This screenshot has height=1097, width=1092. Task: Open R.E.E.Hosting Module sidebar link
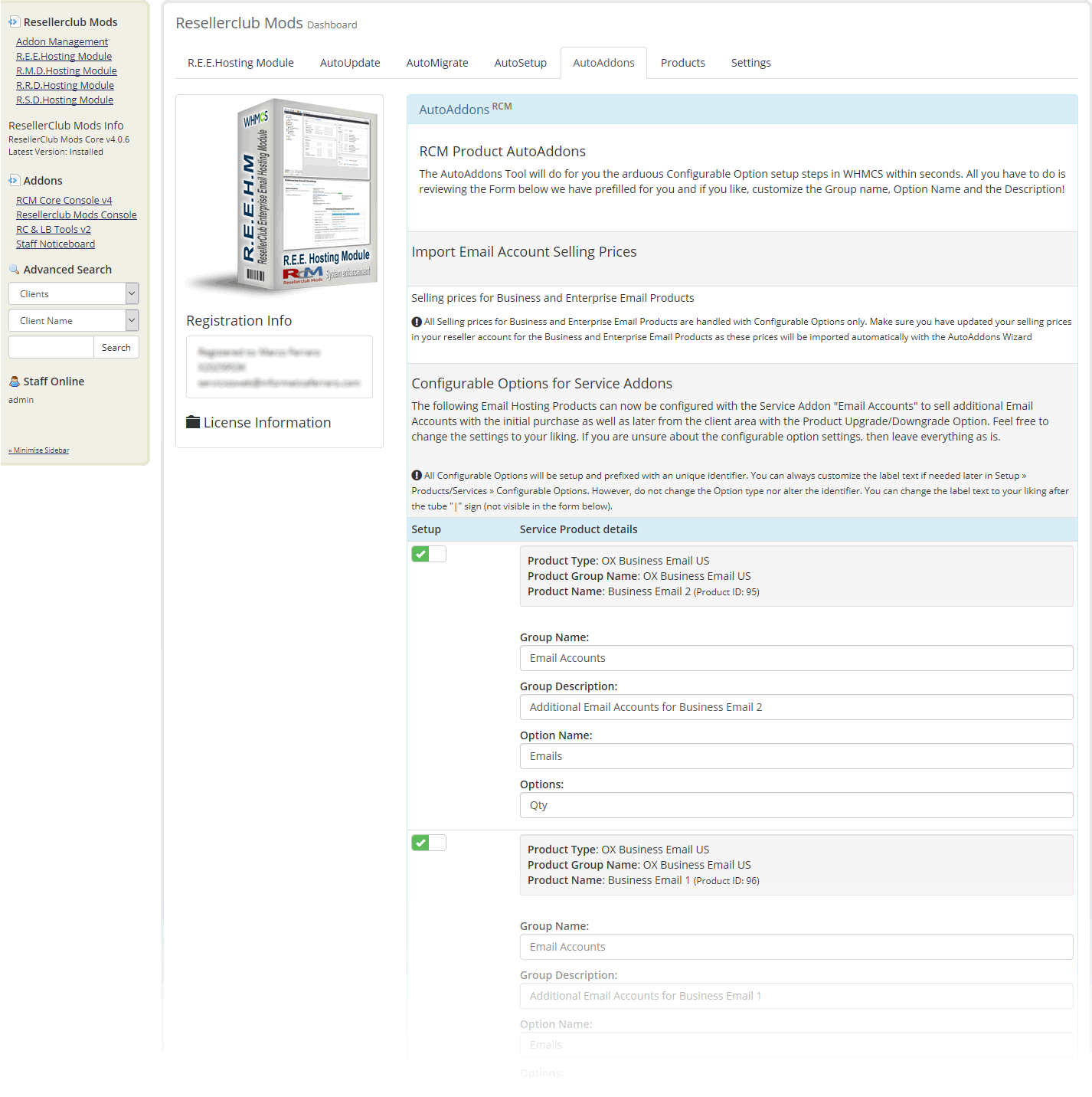pos(64,57)
